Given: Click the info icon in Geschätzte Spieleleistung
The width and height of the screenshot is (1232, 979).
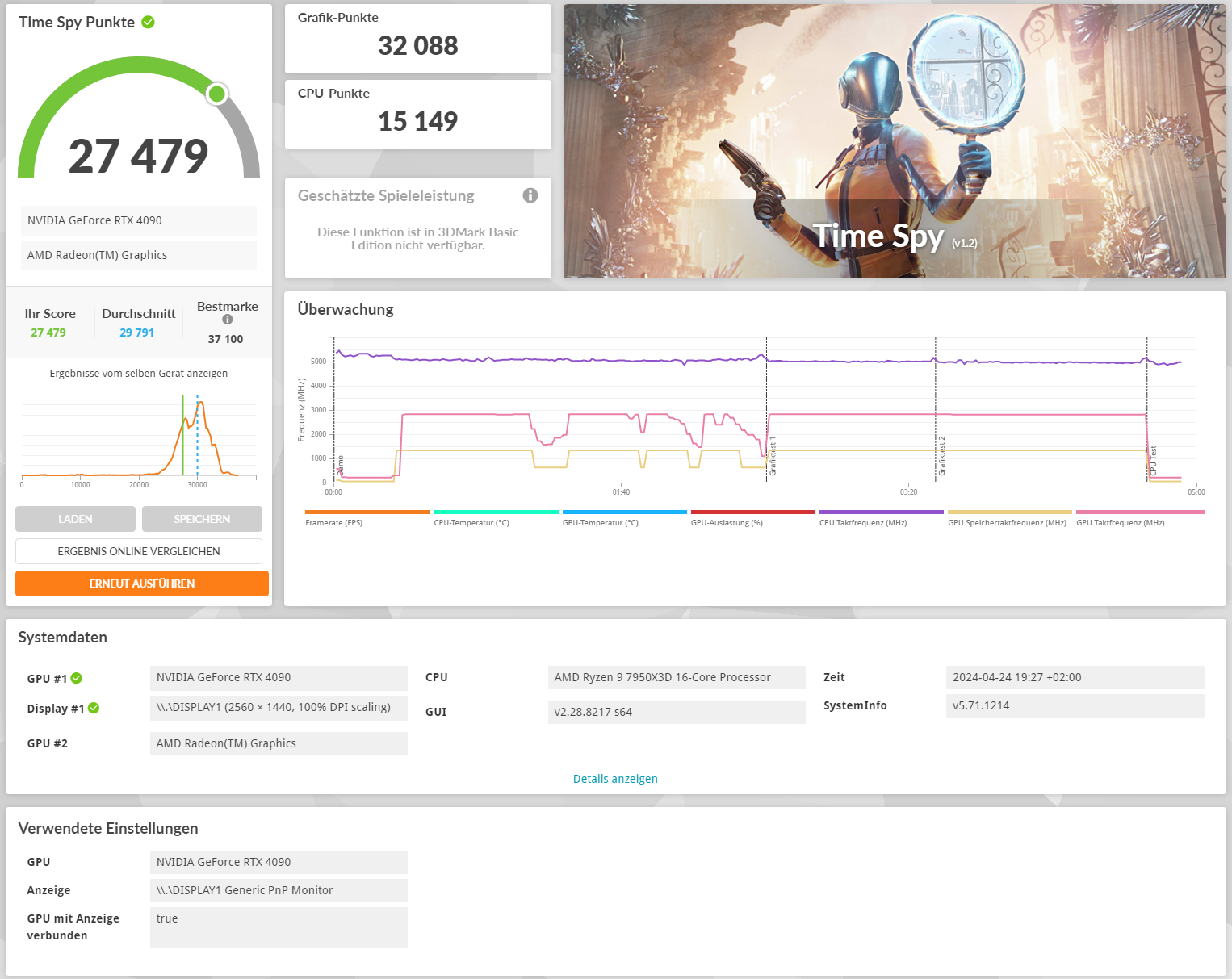Looking at the screenshot, I should coord(530,195).
